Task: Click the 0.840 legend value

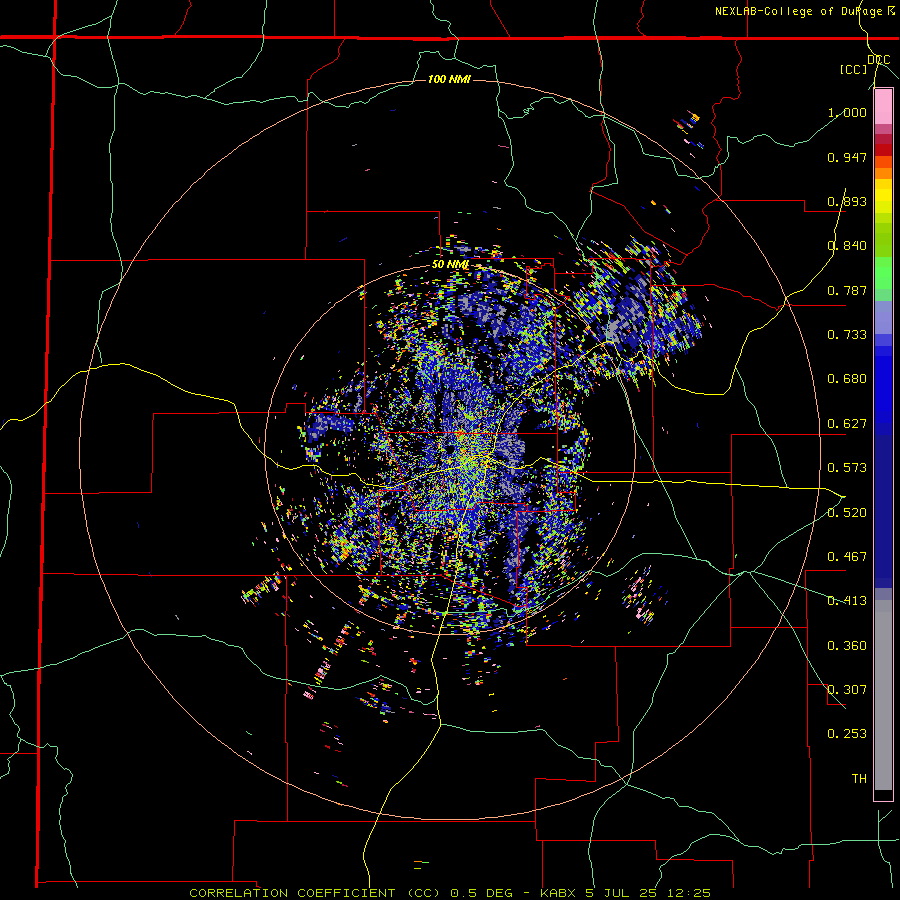Action: [847, 246]
